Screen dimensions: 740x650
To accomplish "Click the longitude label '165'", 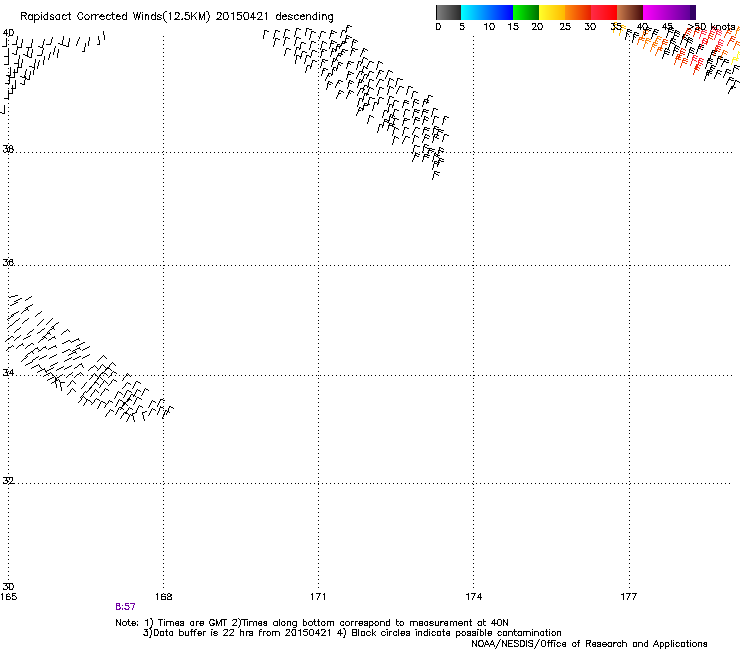I will [8, 597].
